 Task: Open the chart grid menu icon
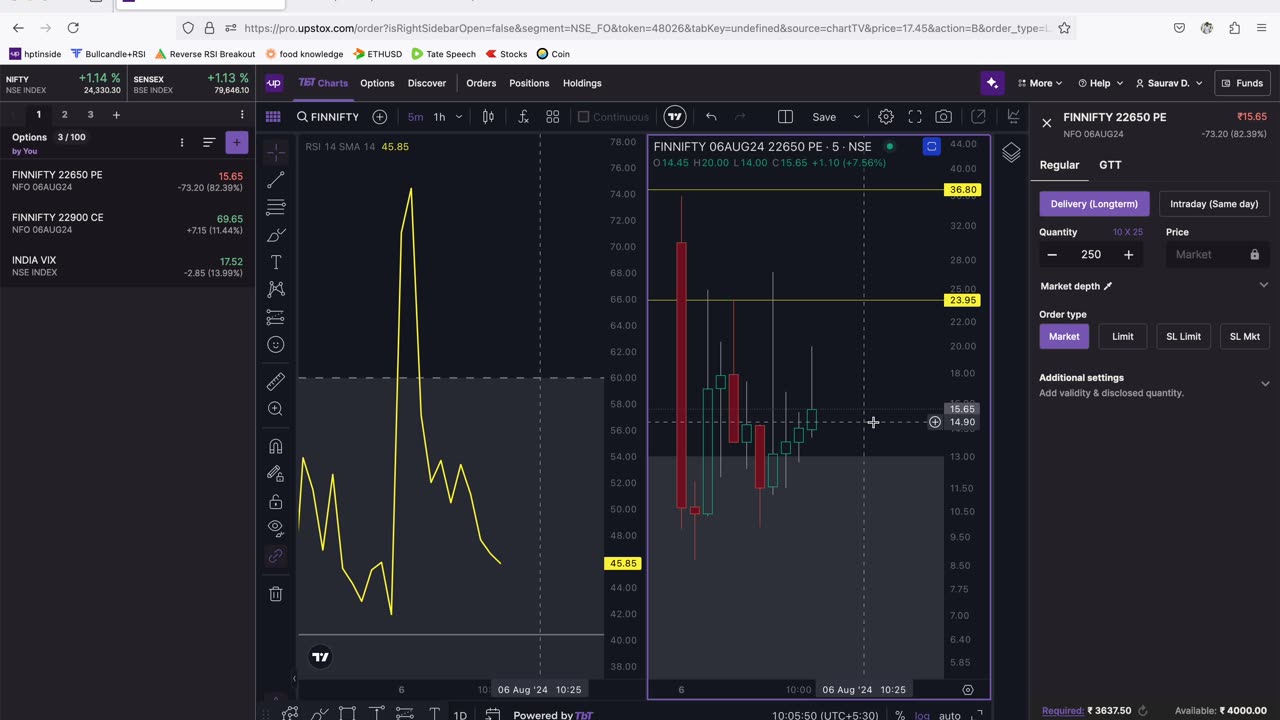(273, 117)
